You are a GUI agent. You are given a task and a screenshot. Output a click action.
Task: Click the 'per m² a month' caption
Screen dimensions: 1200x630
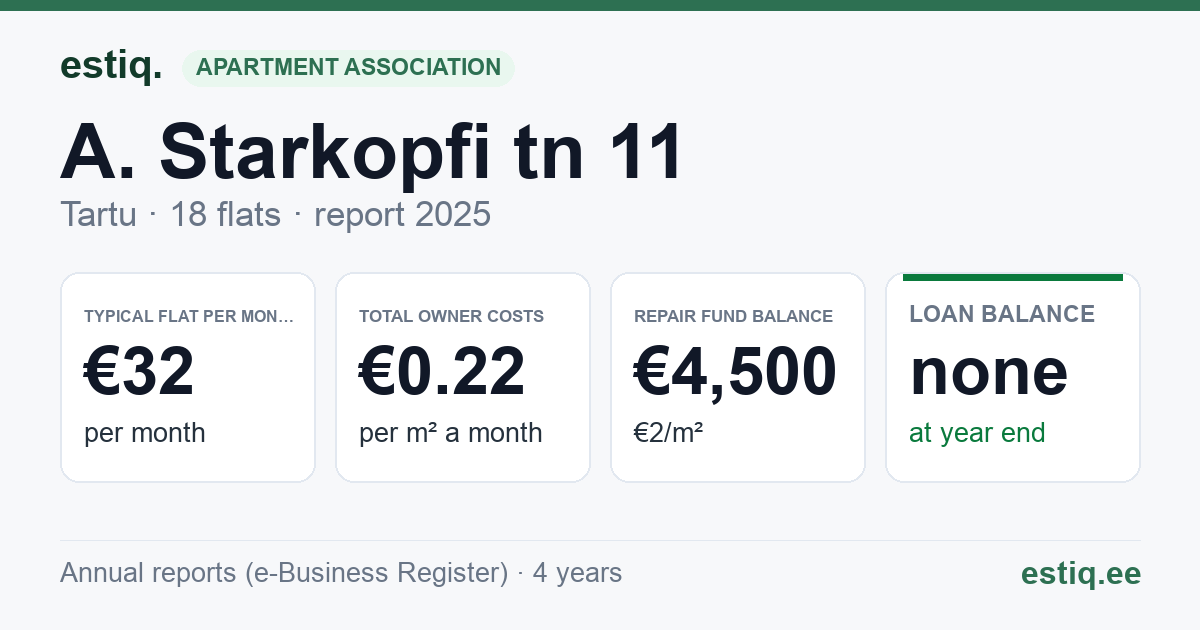pyautogui.click(x=450, y=433)
